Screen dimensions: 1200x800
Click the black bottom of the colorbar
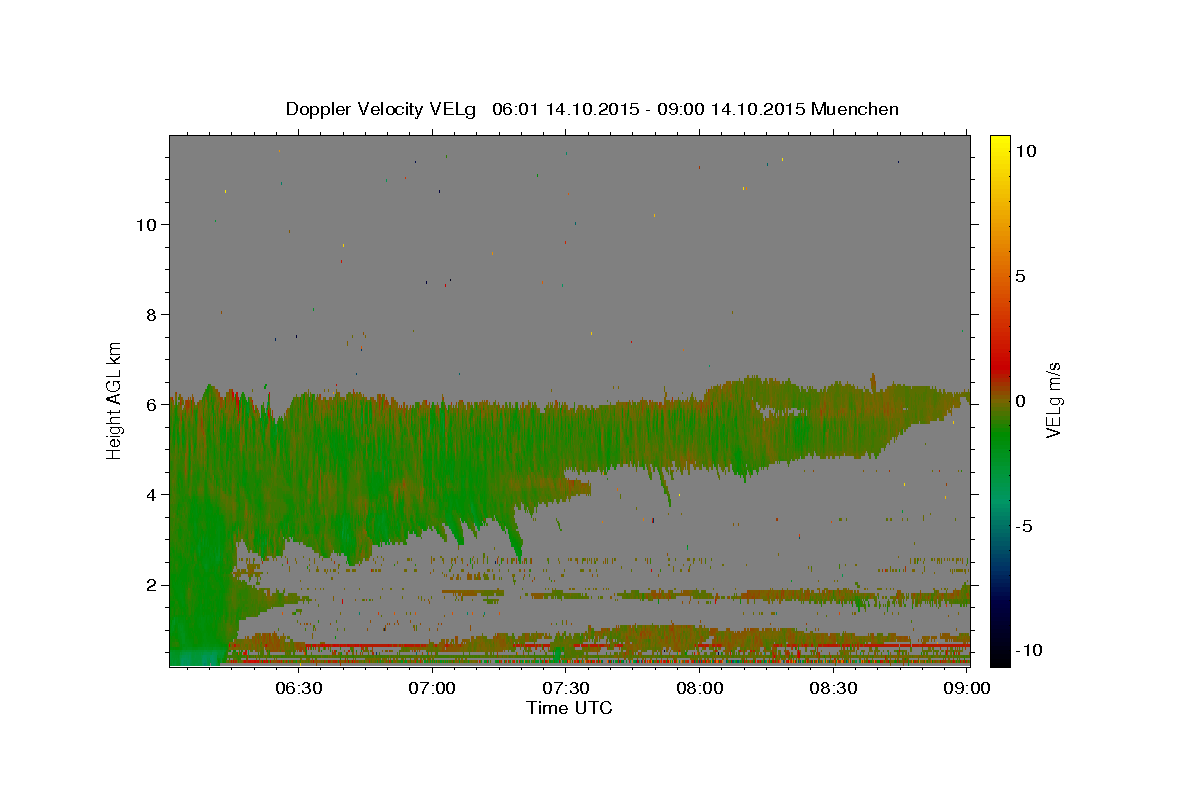coord(1000,658)
